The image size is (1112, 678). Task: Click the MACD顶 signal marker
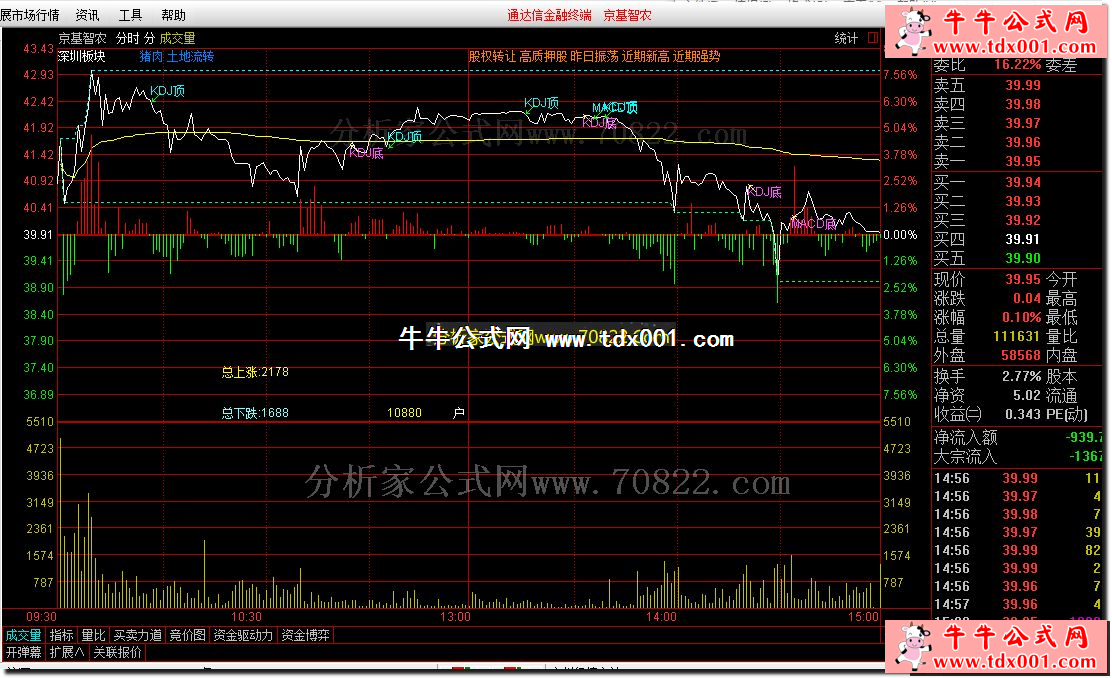pos(615,107)
